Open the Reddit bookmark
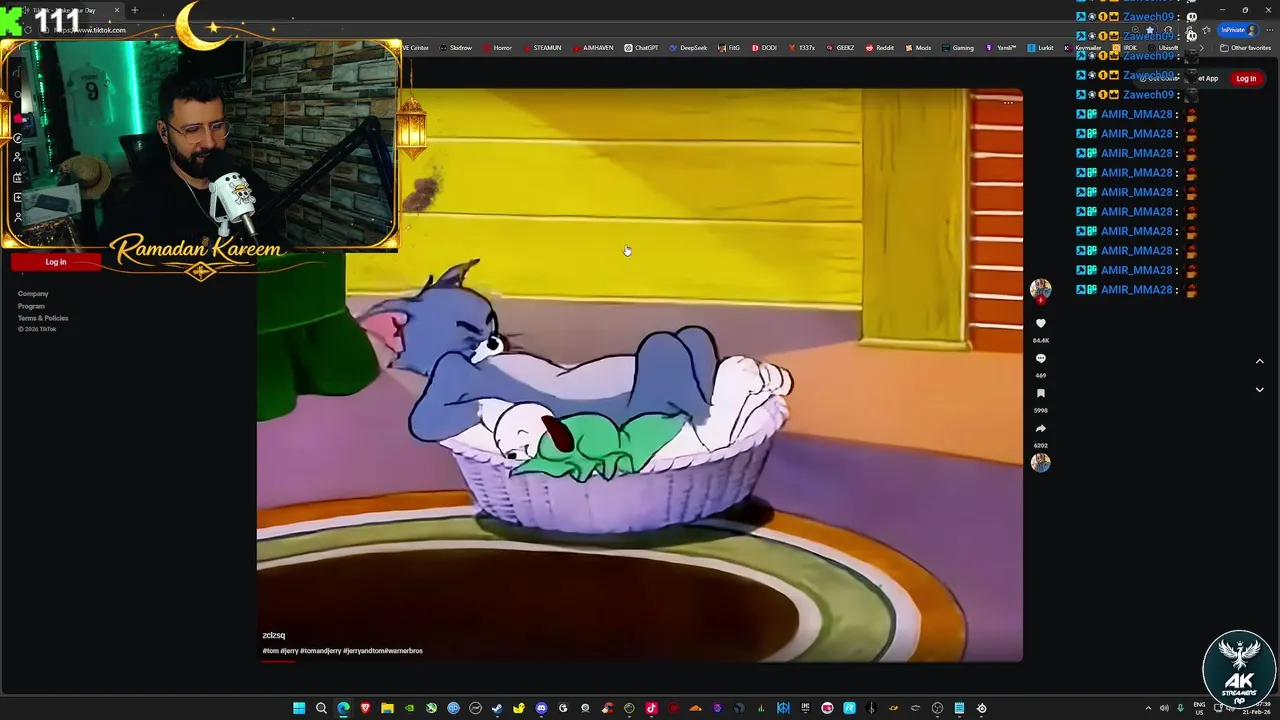The width and height of the screenshot is (1280, 720). [880, 48]
